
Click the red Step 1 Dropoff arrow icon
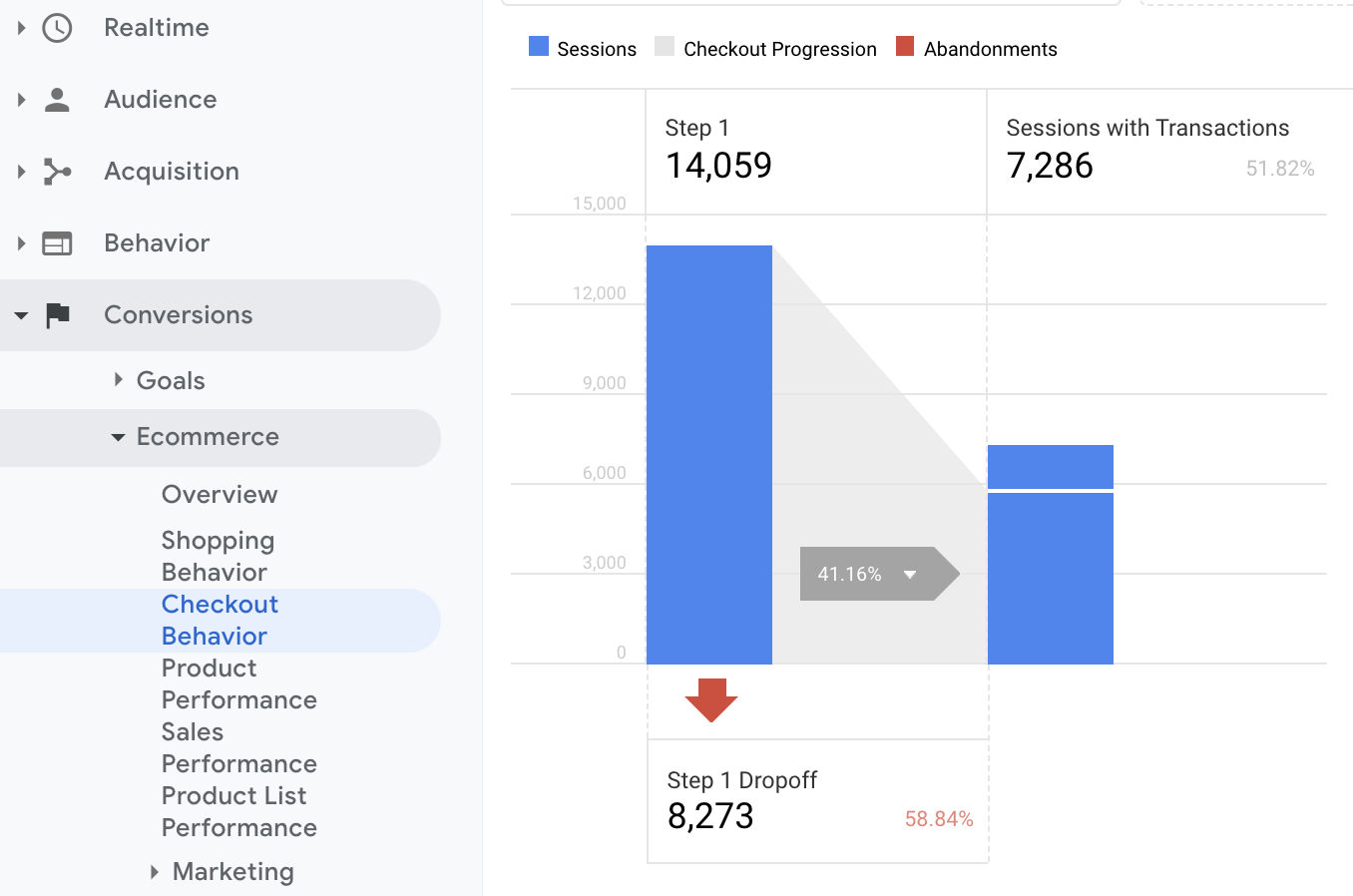click(x=709, y=700)
